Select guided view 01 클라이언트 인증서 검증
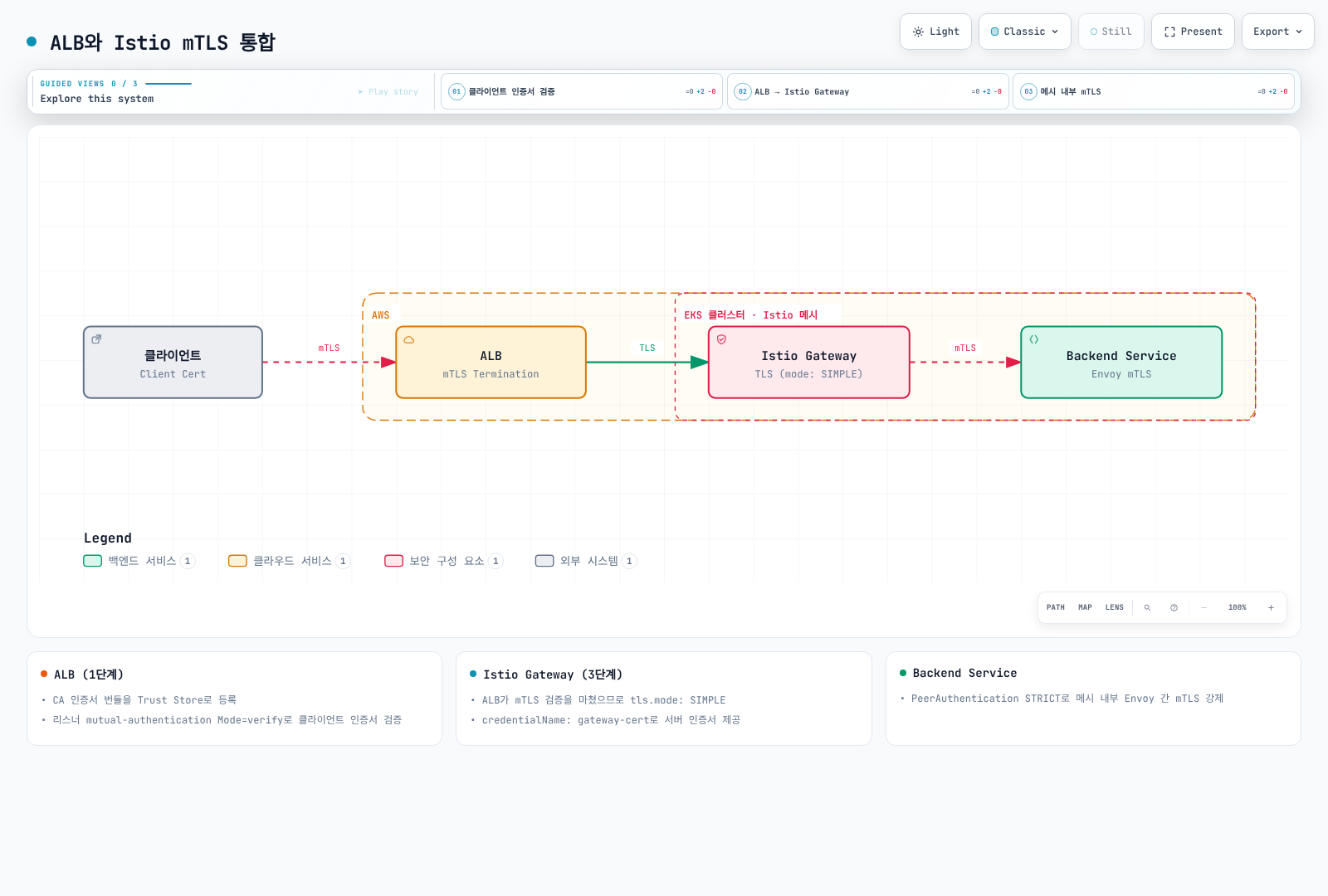 pyautogui.click(x=582, y=91)
